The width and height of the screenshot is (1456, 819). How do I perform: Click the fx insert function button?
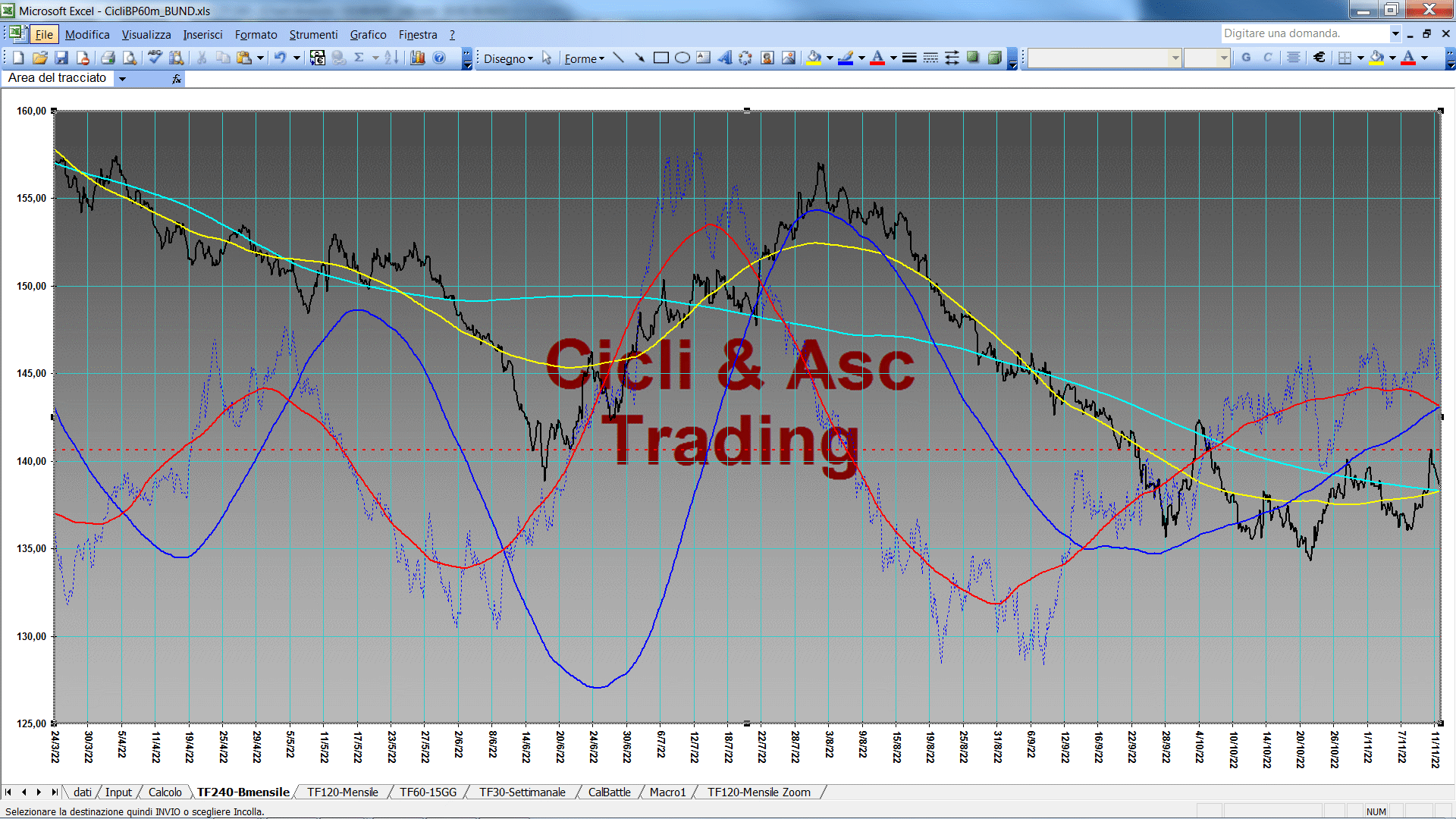pyautogui.click(x=176, y=79)
